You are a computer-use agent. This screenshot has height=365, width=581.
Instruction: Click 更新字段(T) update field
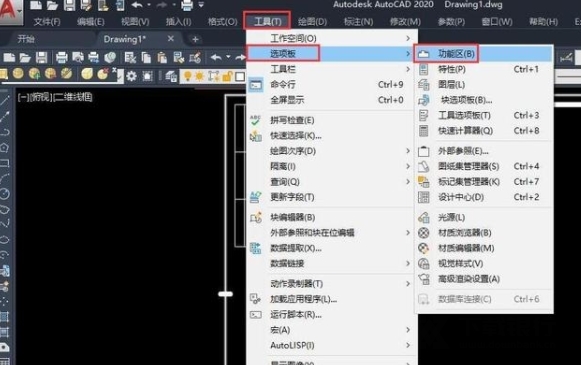tap(332, 198)
